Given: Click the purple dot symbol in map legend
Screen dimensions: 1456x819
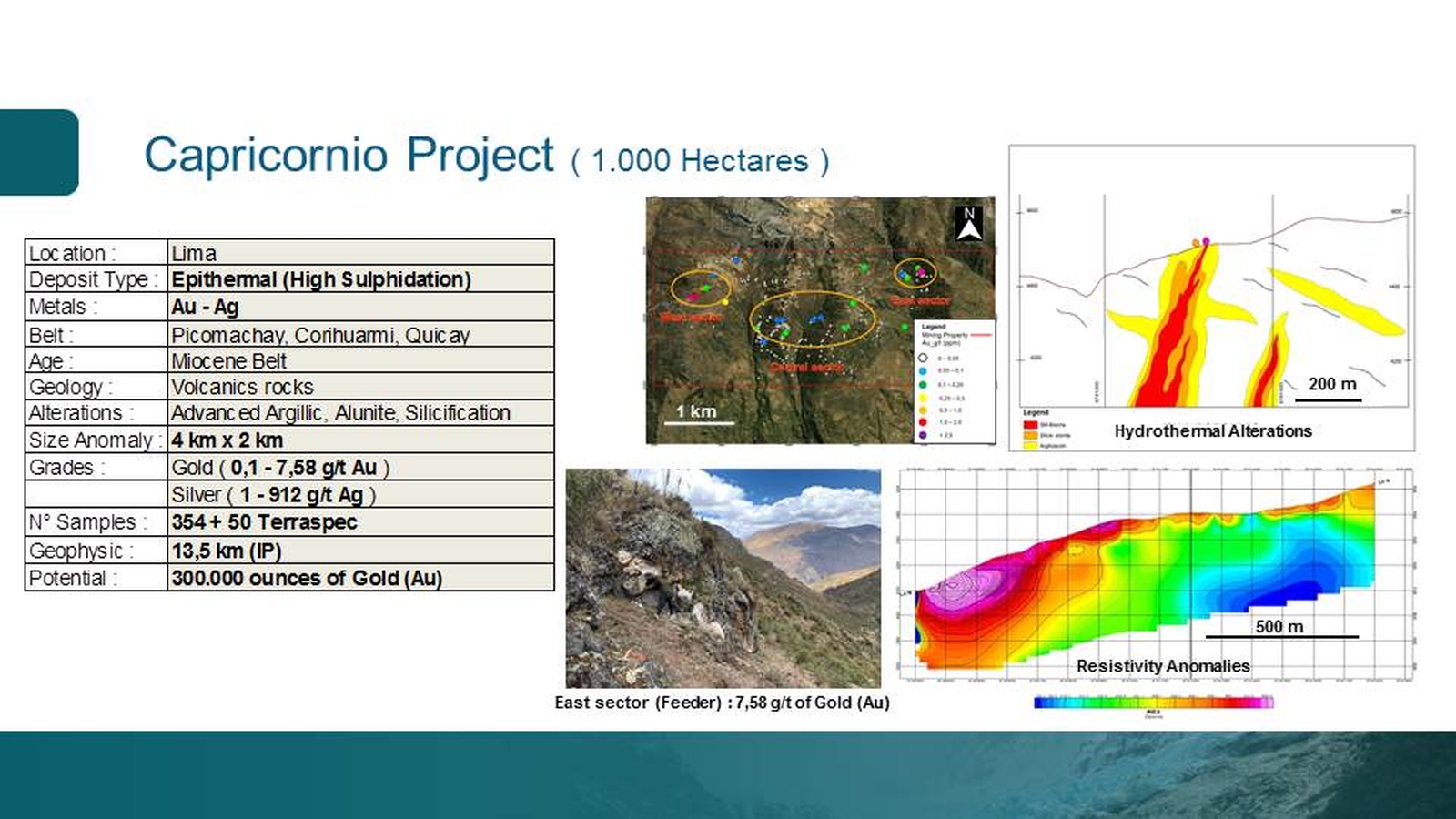Looking at the screenshot, I should (x=923, y=435).
